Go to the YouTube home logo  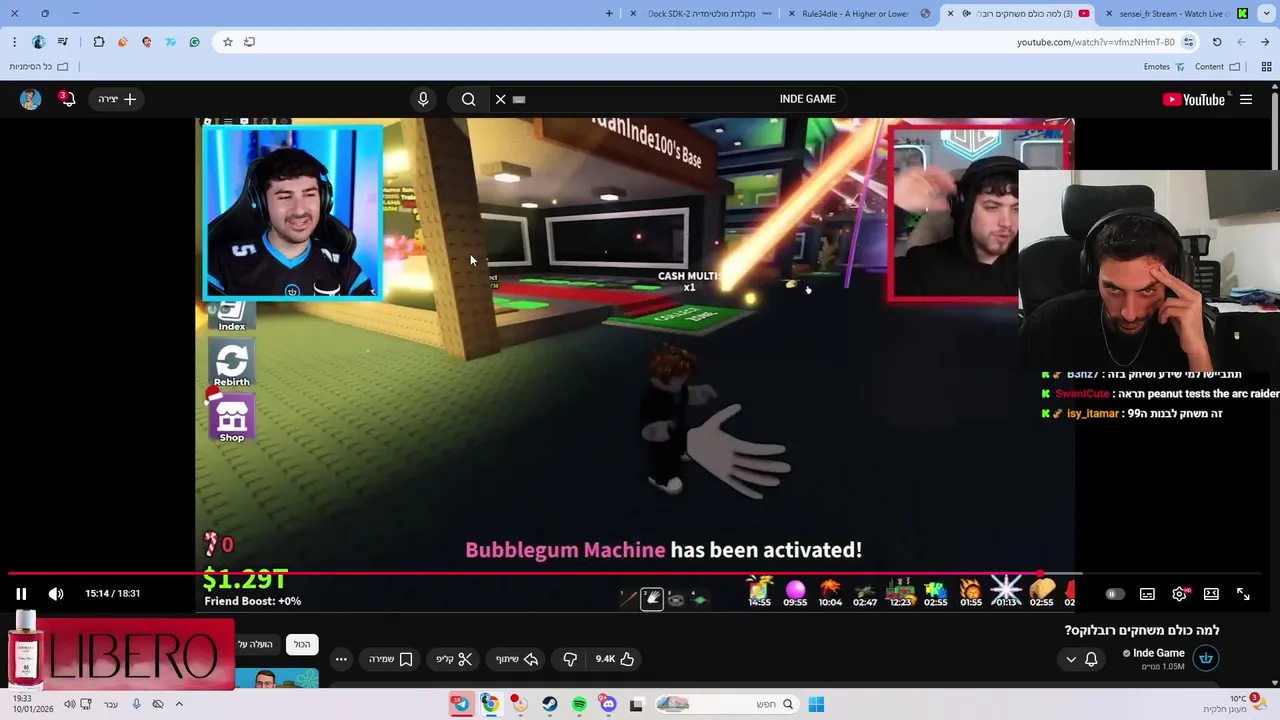click(1194, 99)
